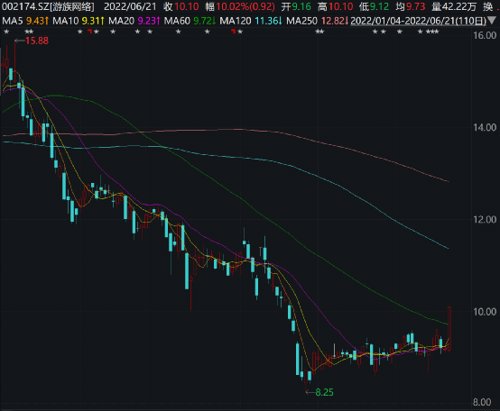Click the 10.02% change percentage value
The height and width of the screenshot is (411, 500).
233,6
